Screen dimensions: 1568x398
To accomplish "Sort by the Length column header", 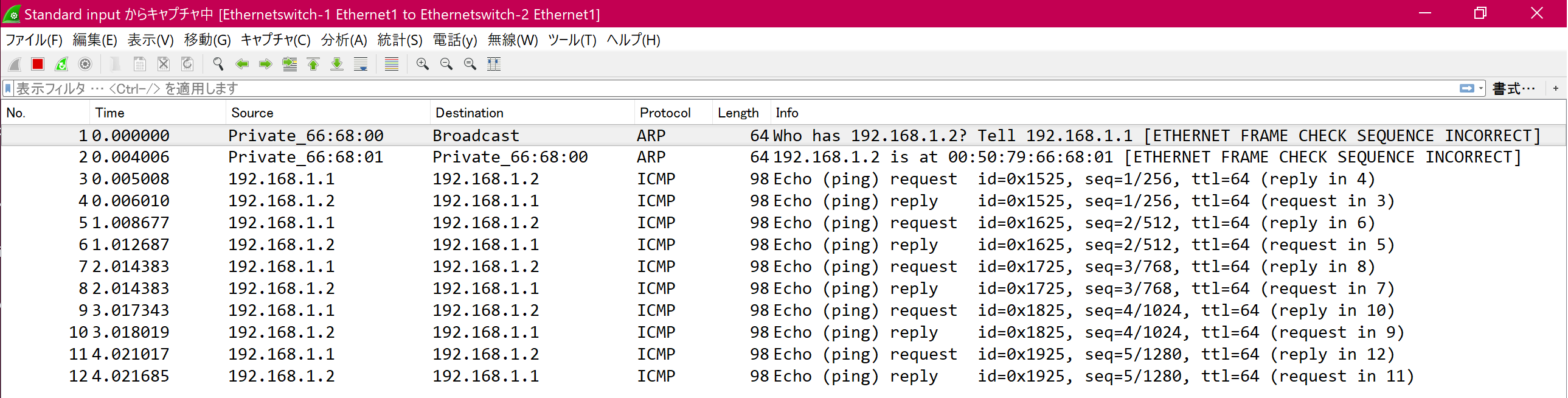I will coord(741,113).
